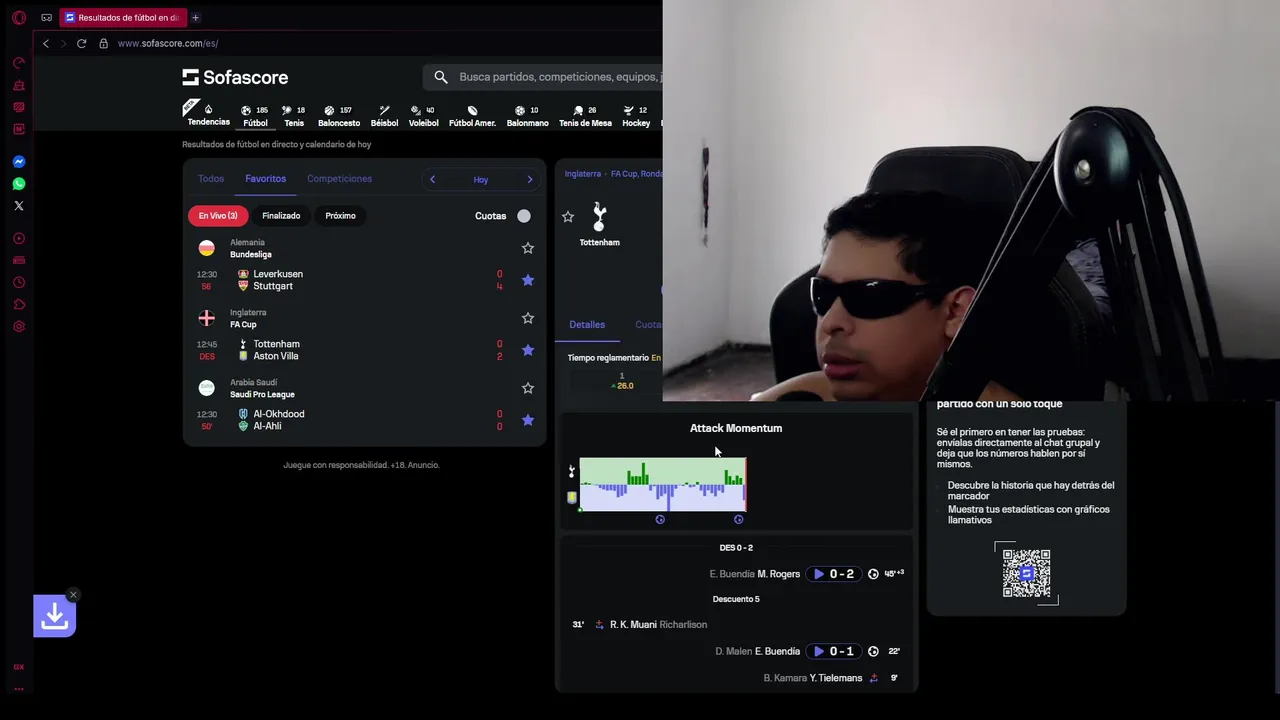1280x720 pixels.
Task: Open Messenger in Opera sidebar
Action: (x=19, y=161)
